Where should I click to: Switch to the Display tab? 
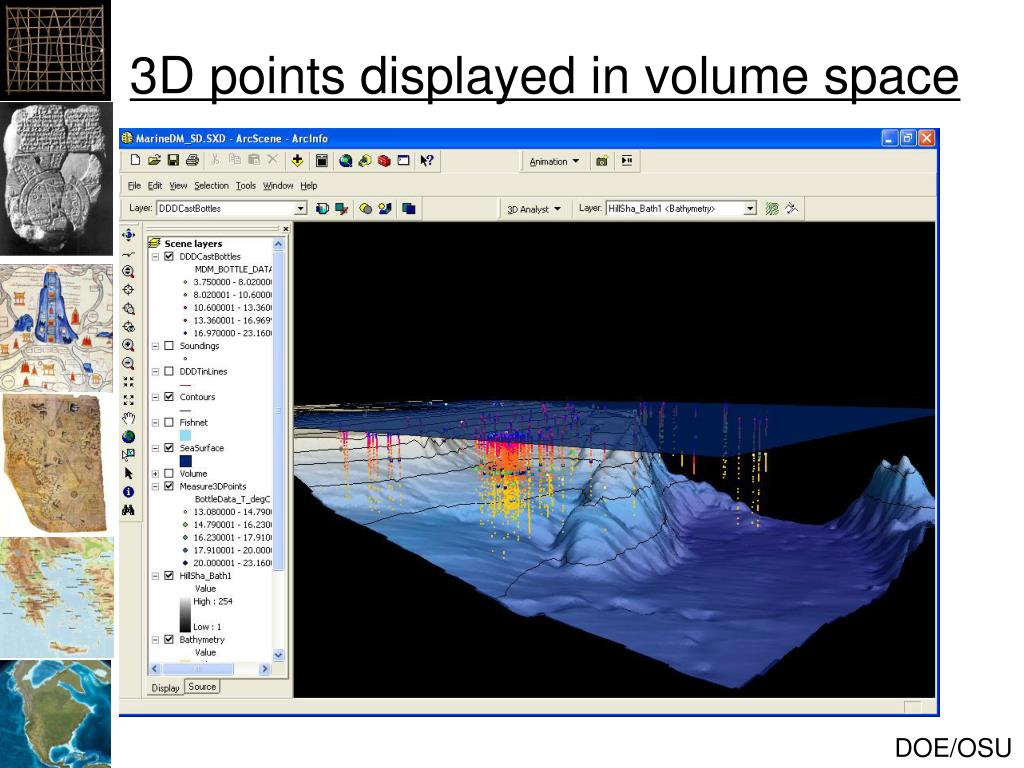point(165,688)
